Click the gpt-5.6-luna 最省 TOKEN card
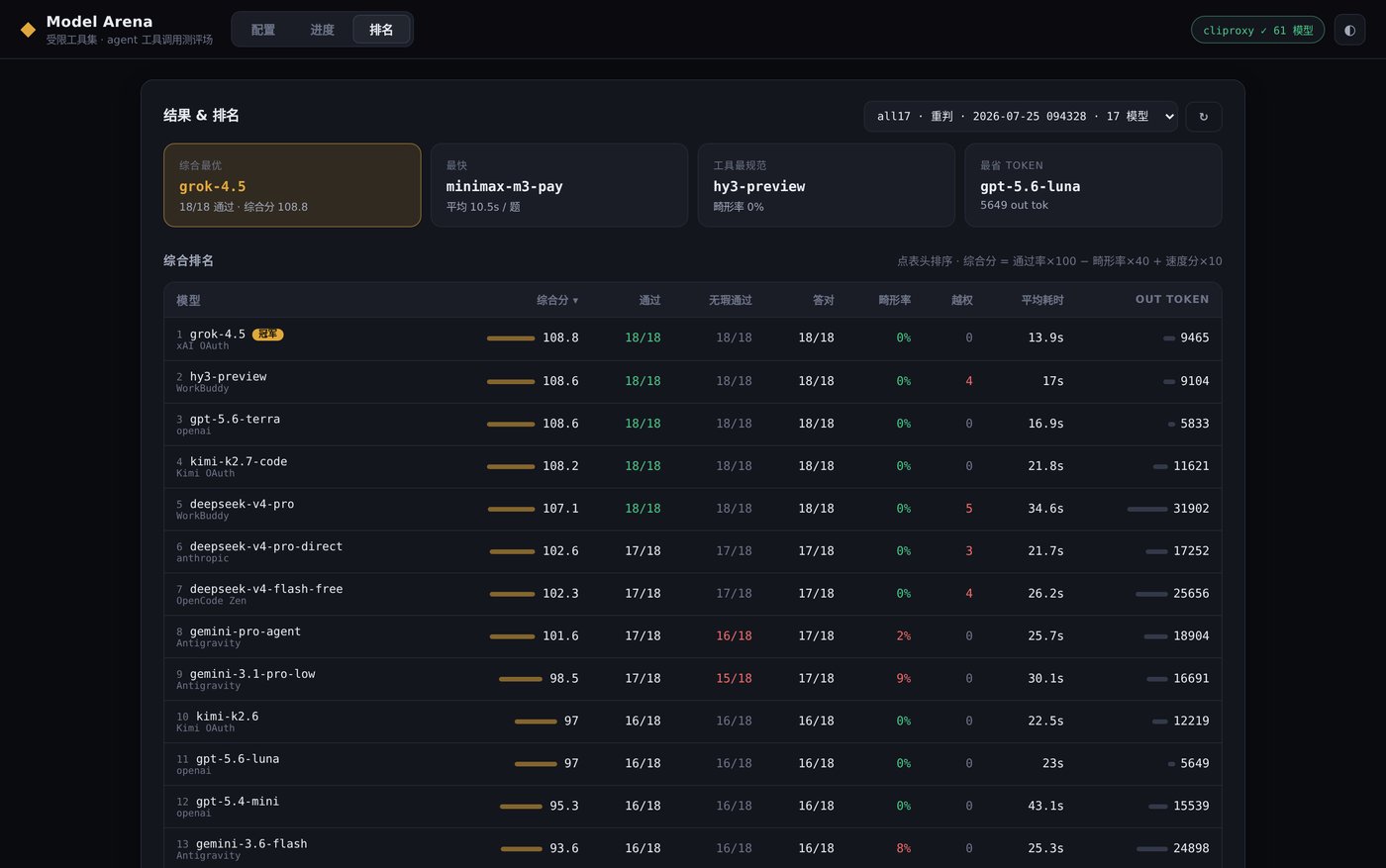The width and height of the screenshot is (1386, 868). [x=1093, y=185]
